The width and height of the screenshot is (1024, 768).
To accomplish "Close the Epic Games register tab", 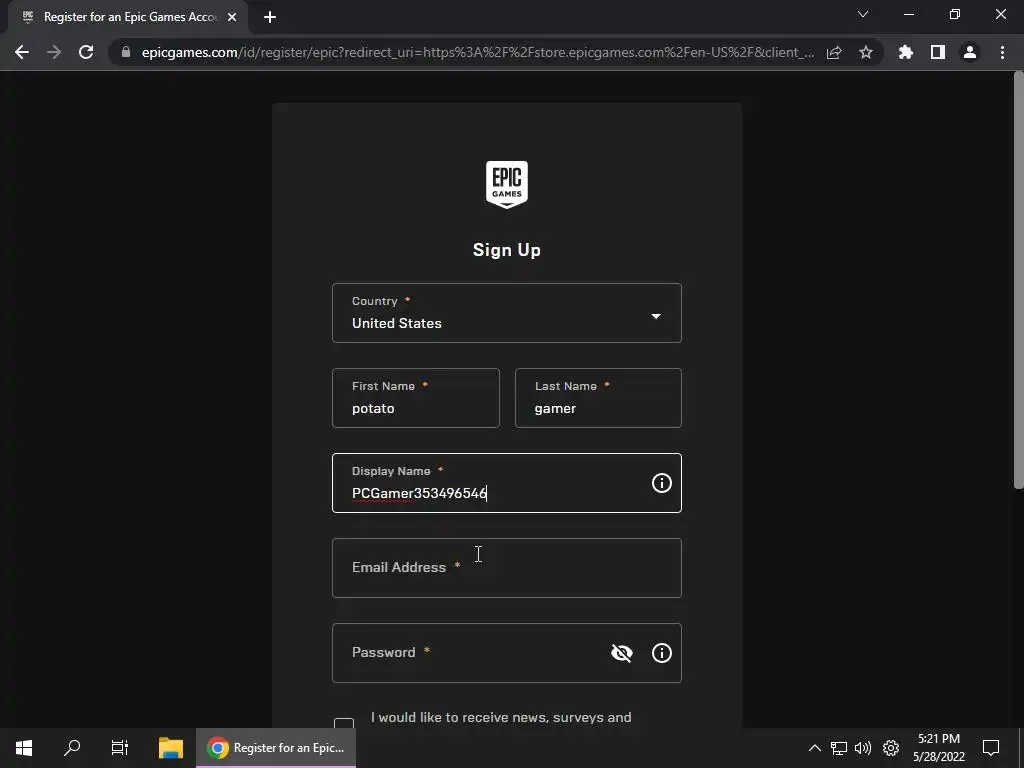I will coord(232,17).
